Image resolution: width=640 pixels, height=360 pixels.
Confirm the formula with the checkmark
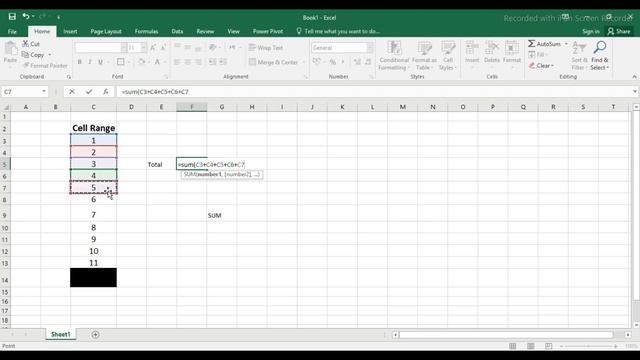(x=89, y=92)
